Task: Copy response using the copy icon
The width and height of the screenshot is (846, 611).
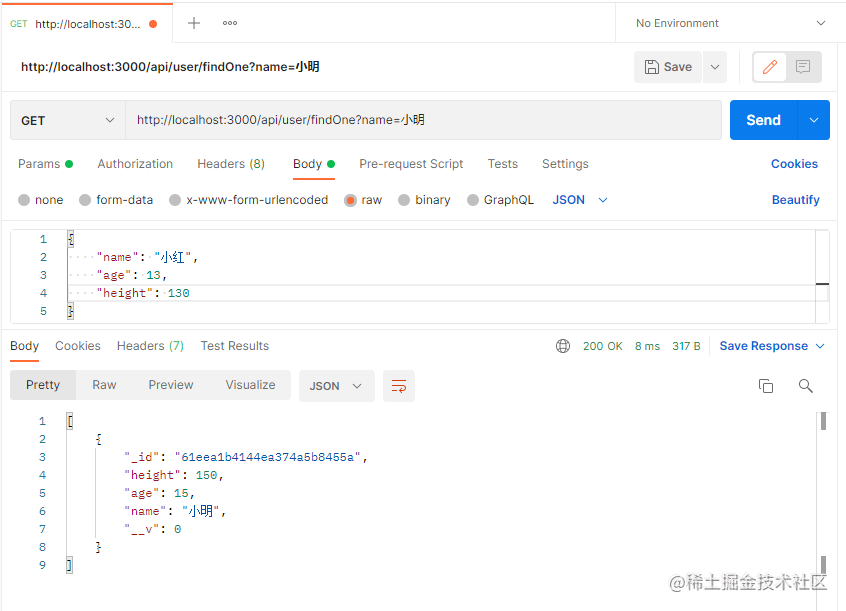Action: pyautogui.click(x=766, y=386)
